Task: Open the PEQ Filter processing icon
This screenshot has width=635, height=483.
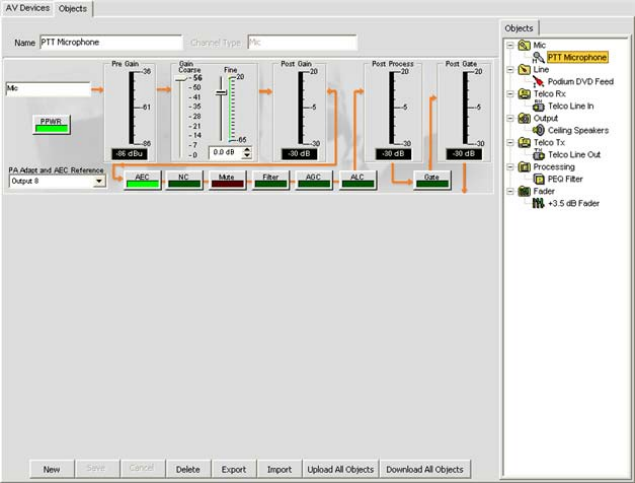Action: coord(537,179)
